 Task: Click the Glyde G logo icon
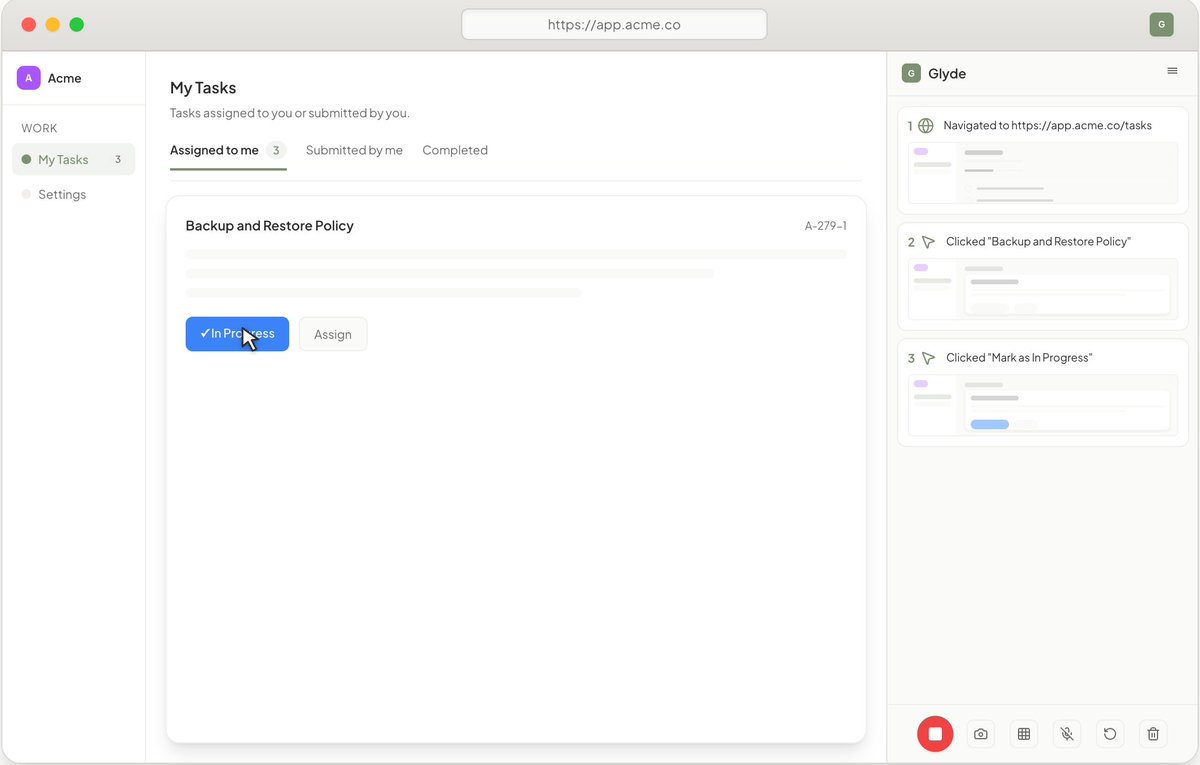click(x=911, y=73)
